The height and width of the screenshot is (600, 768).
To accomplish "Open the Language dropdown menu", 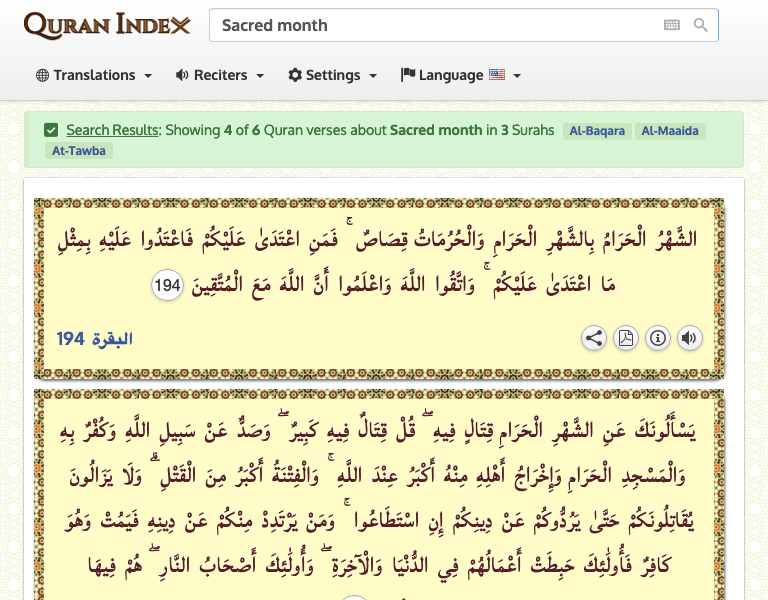I will tap(460, 75).
